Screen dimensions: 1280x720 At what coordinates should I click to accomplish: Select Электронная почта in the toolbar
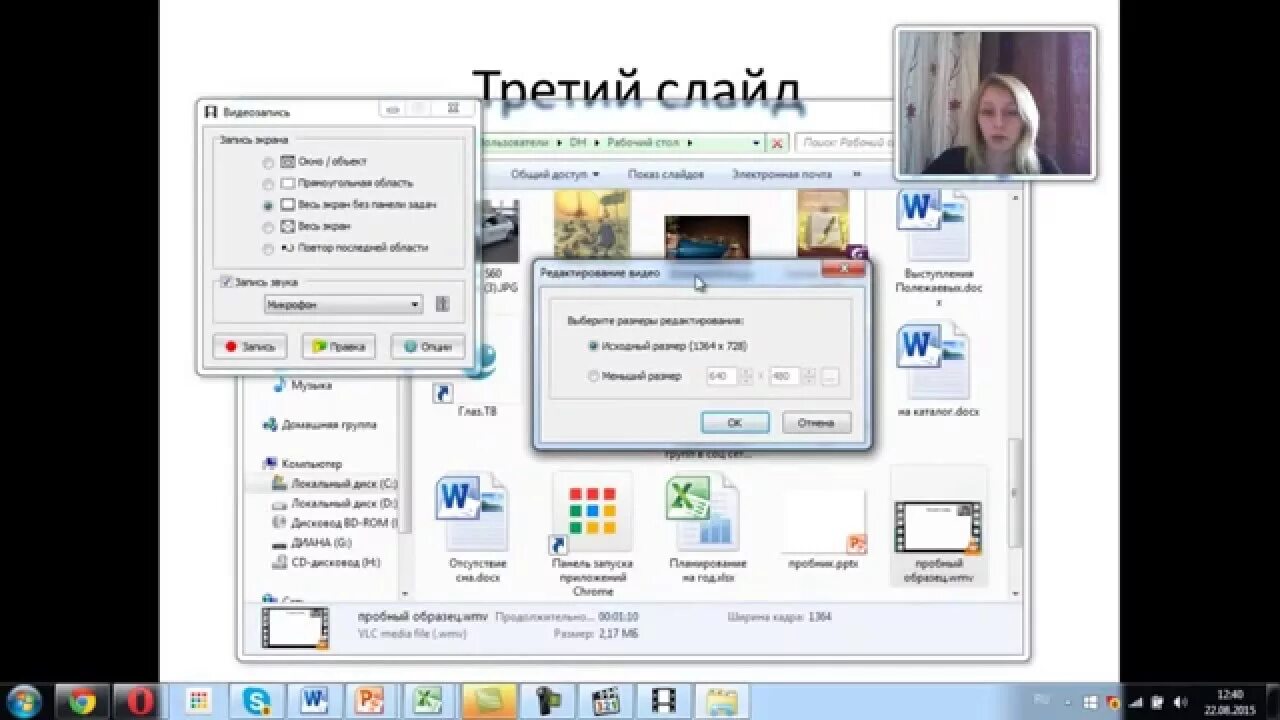(x=781, y=174)
